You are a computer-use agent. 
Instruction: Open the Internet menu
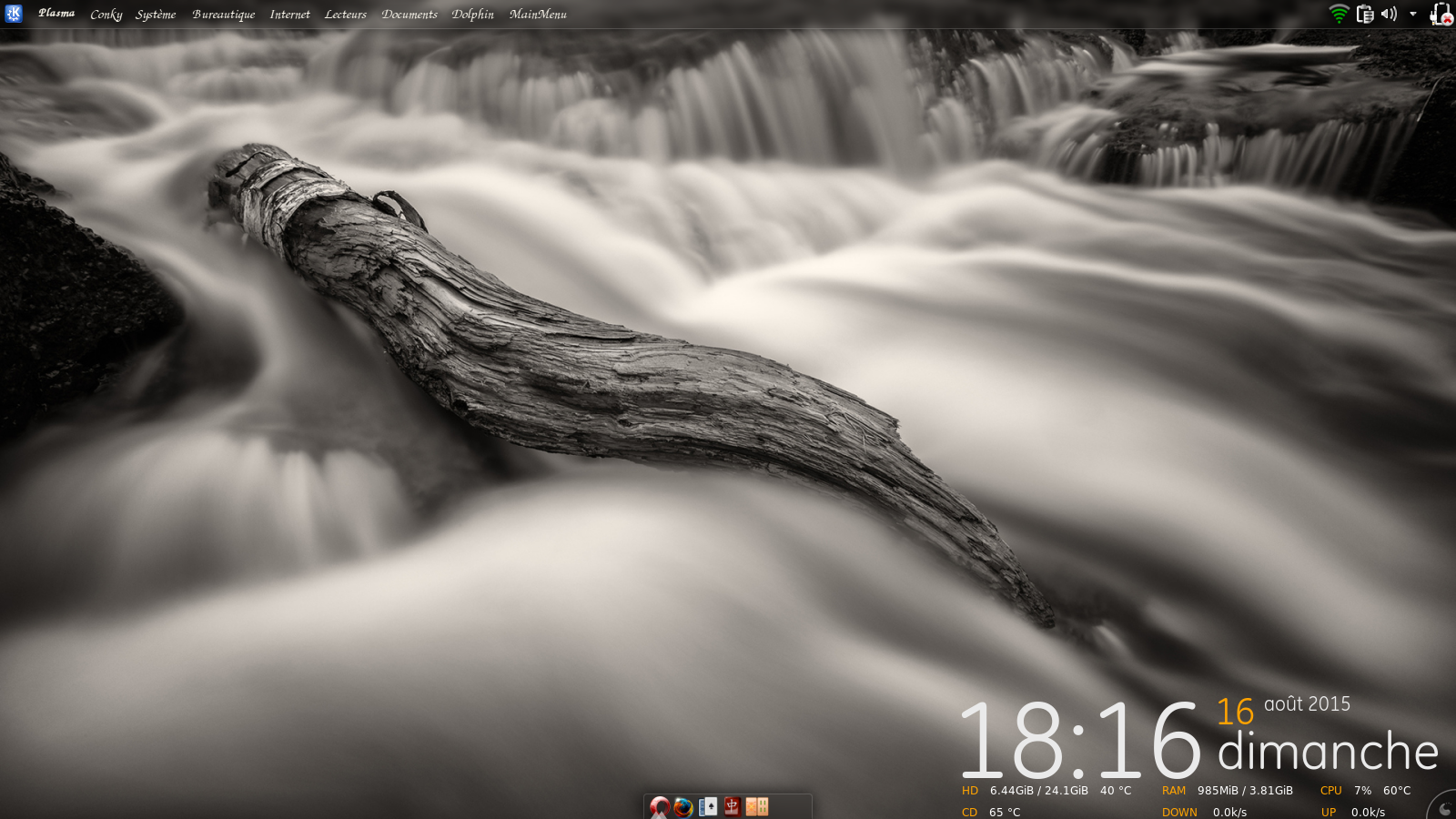click(289, 15)
